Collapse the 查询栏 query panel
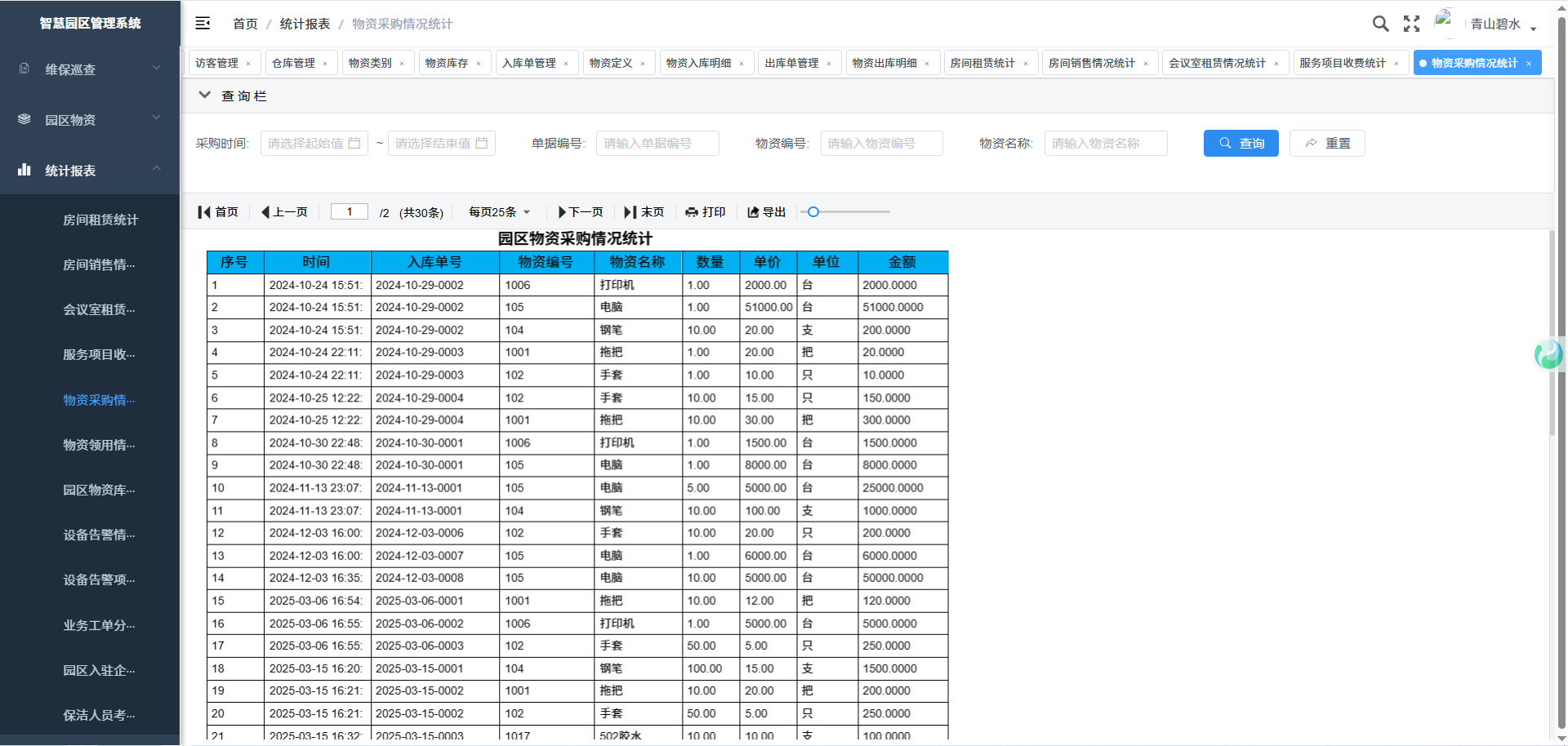This screenshot has width=1568, height=746. click(x=205, y=95)
